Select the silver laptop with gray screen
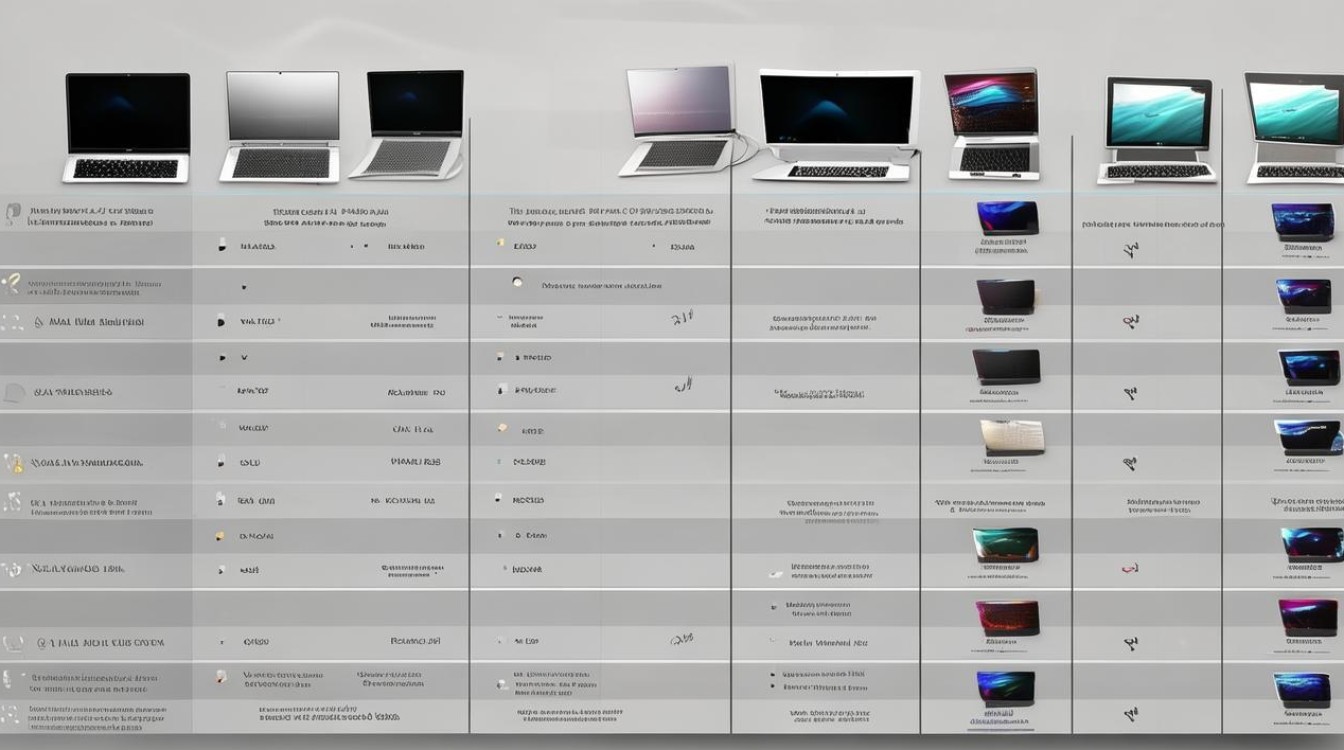This screenshot has width=1344, height=750. (282, 126)
